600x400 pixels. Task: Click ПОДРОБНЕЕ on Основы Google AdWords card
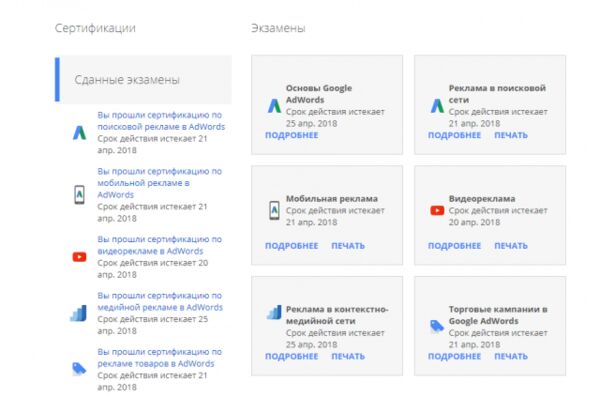click(x=292, y=135)
